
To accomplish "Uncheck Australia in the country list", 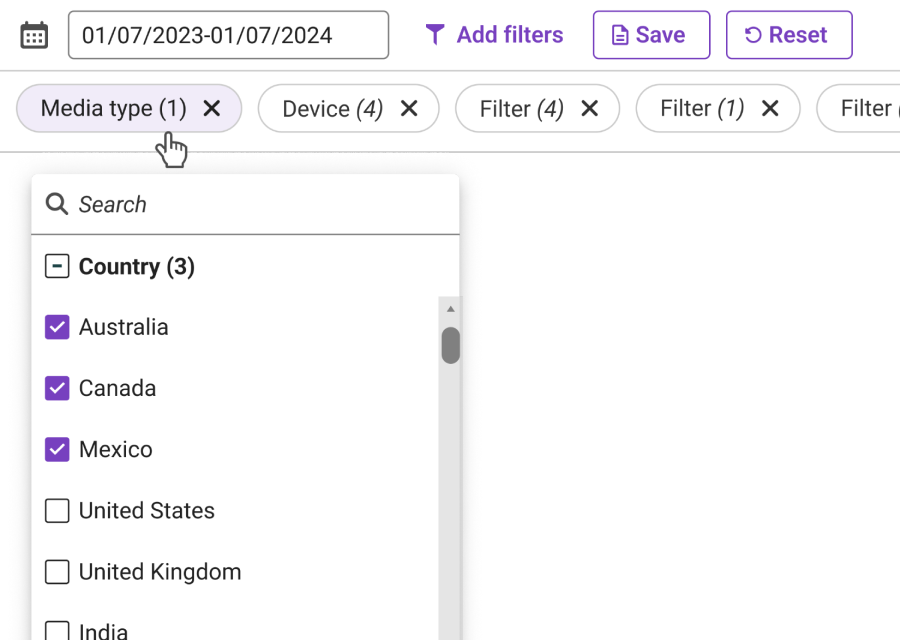I will (57, 327).
